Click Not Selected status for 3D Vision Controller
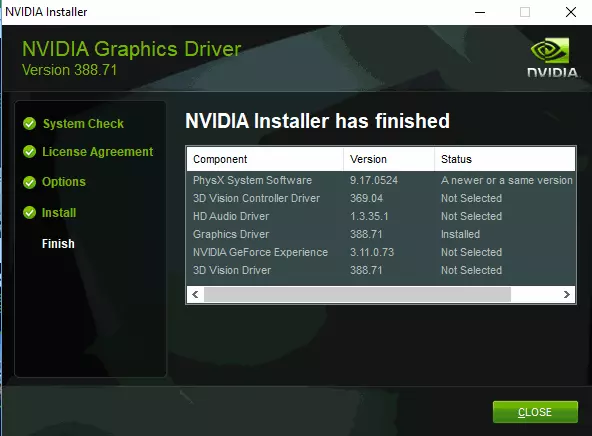This screenshot has height=436, width=592. click(472, 198)
